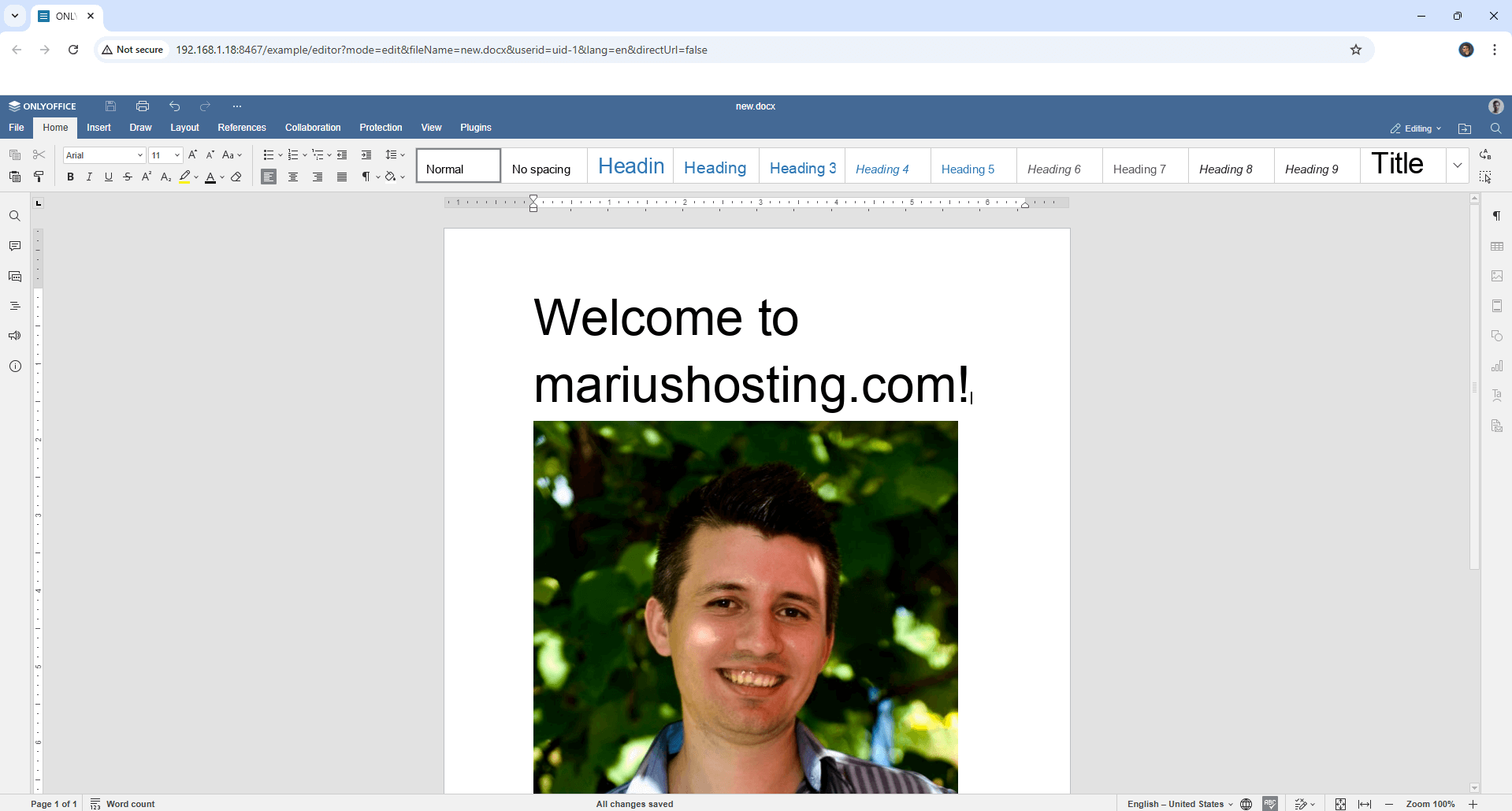Image resolution: width=1512 pixels, height=811 pixels.
Task: Expand the styles gallery
Action: pyautogui.click(x=1458, y=166)
